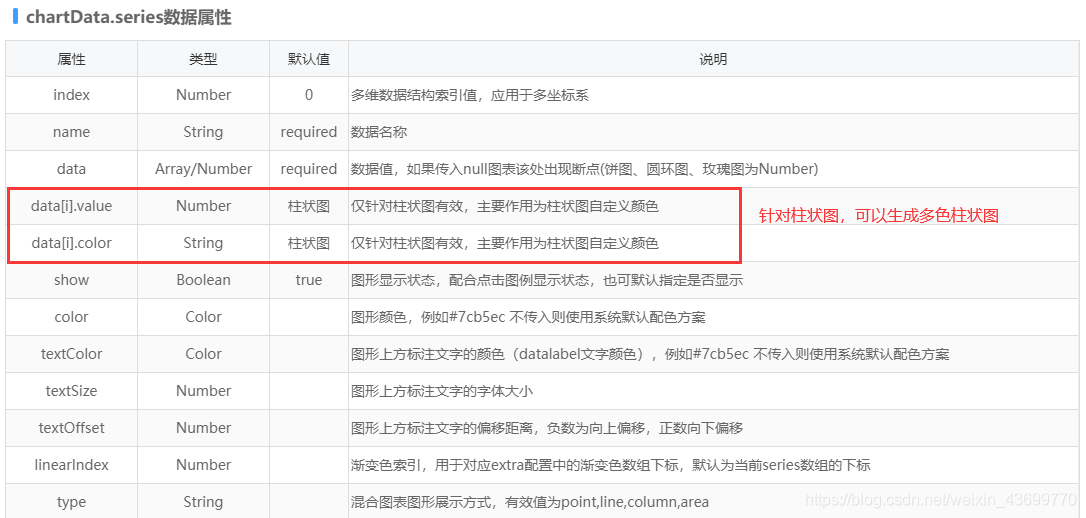Image resolution: width=1086 pixels, height=518 pixels.
Task: Click the chartData.series数据属性 heading
Action: click(x=129, y=18)
